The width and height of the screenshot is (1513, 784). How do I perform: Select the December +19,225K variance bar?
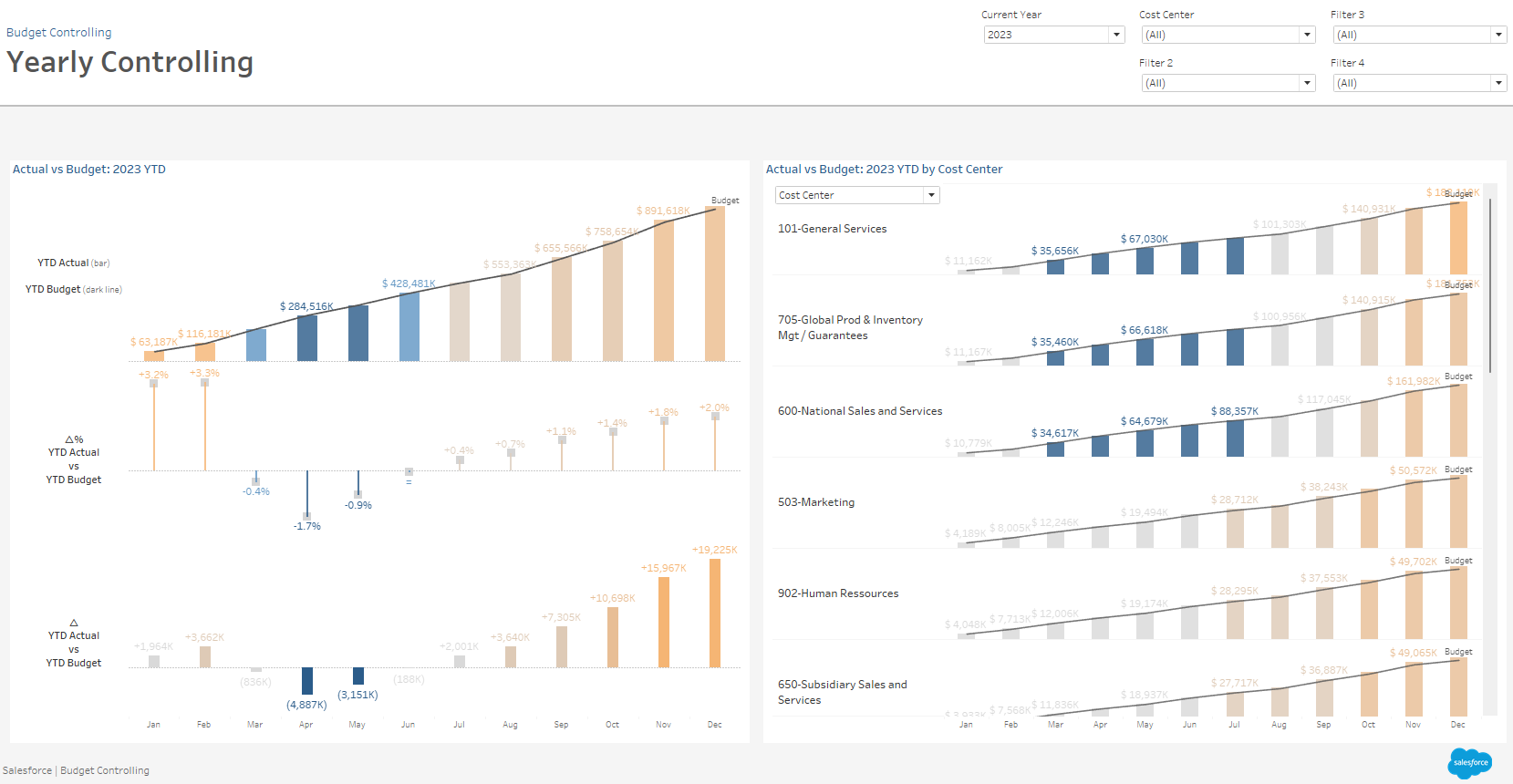715,613
